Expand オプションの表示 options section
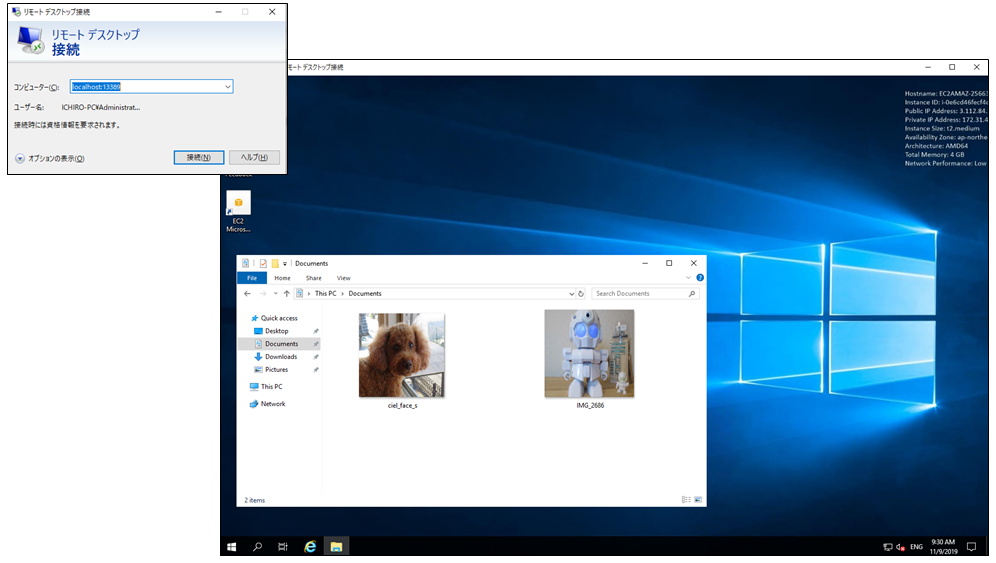Screen dimensions: 996x563 20,159
